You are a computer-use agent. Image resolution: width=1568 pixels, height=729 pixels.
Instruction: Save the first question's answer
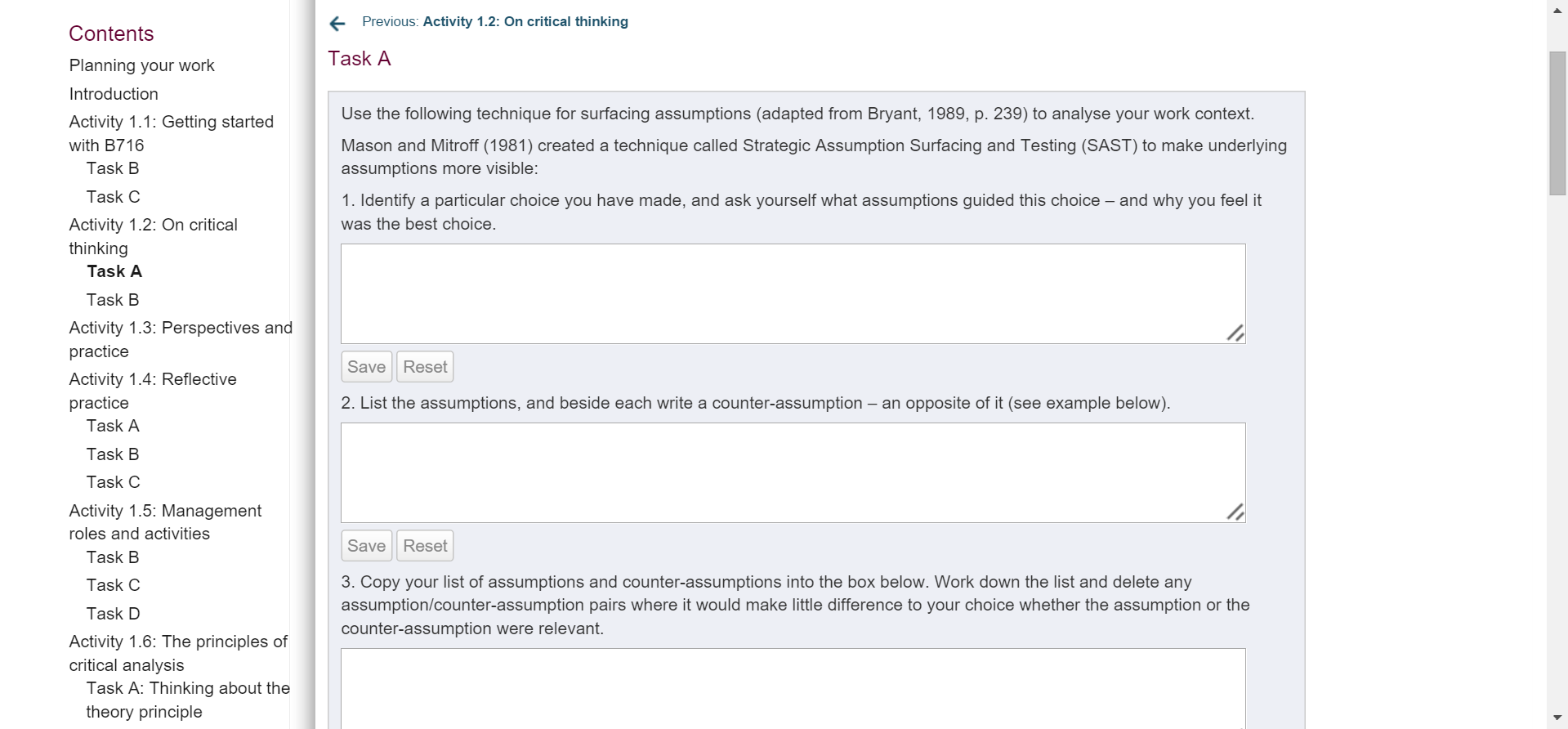point(366,367)
